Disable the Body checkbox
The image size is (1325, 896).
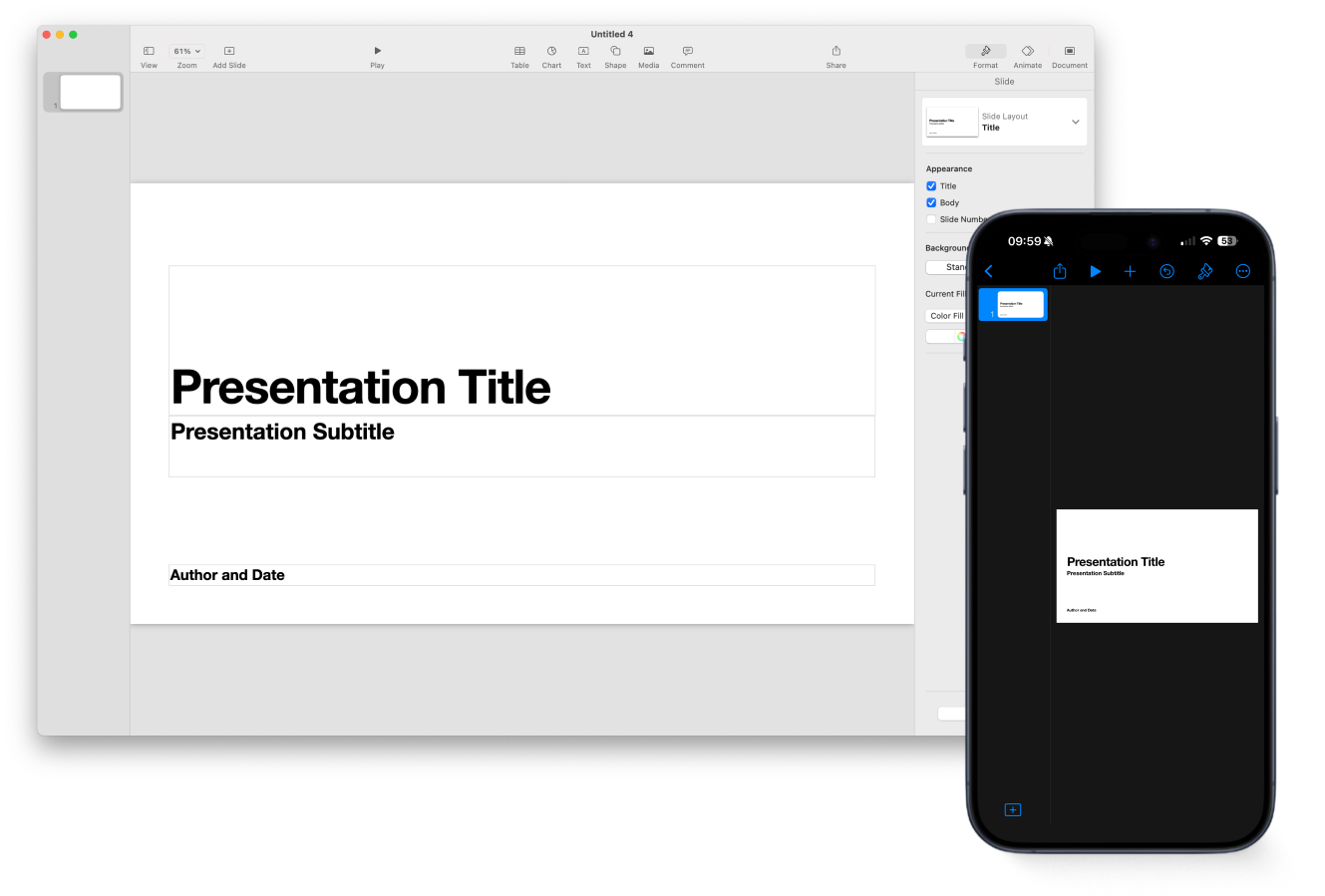tap(931, 202)
